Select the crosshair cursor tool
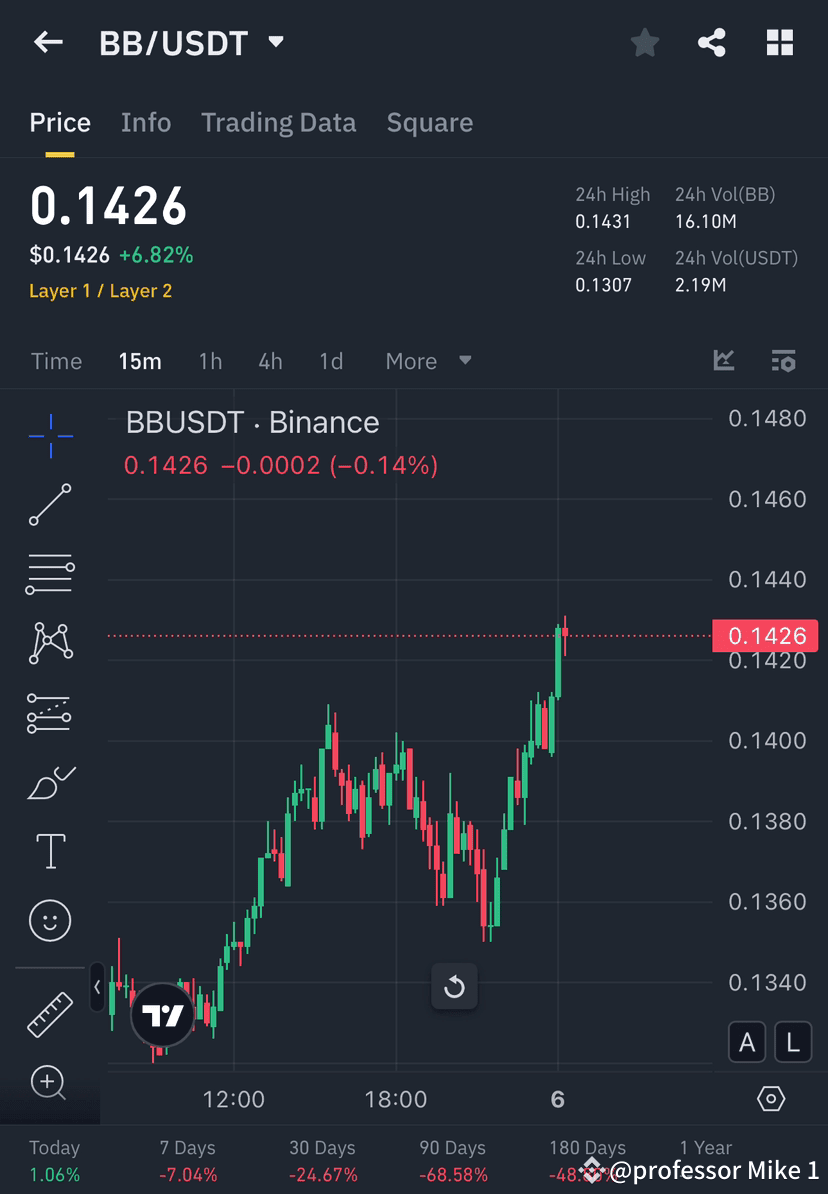The width and height of the screenshot is (828, 1194). (50, 435)
